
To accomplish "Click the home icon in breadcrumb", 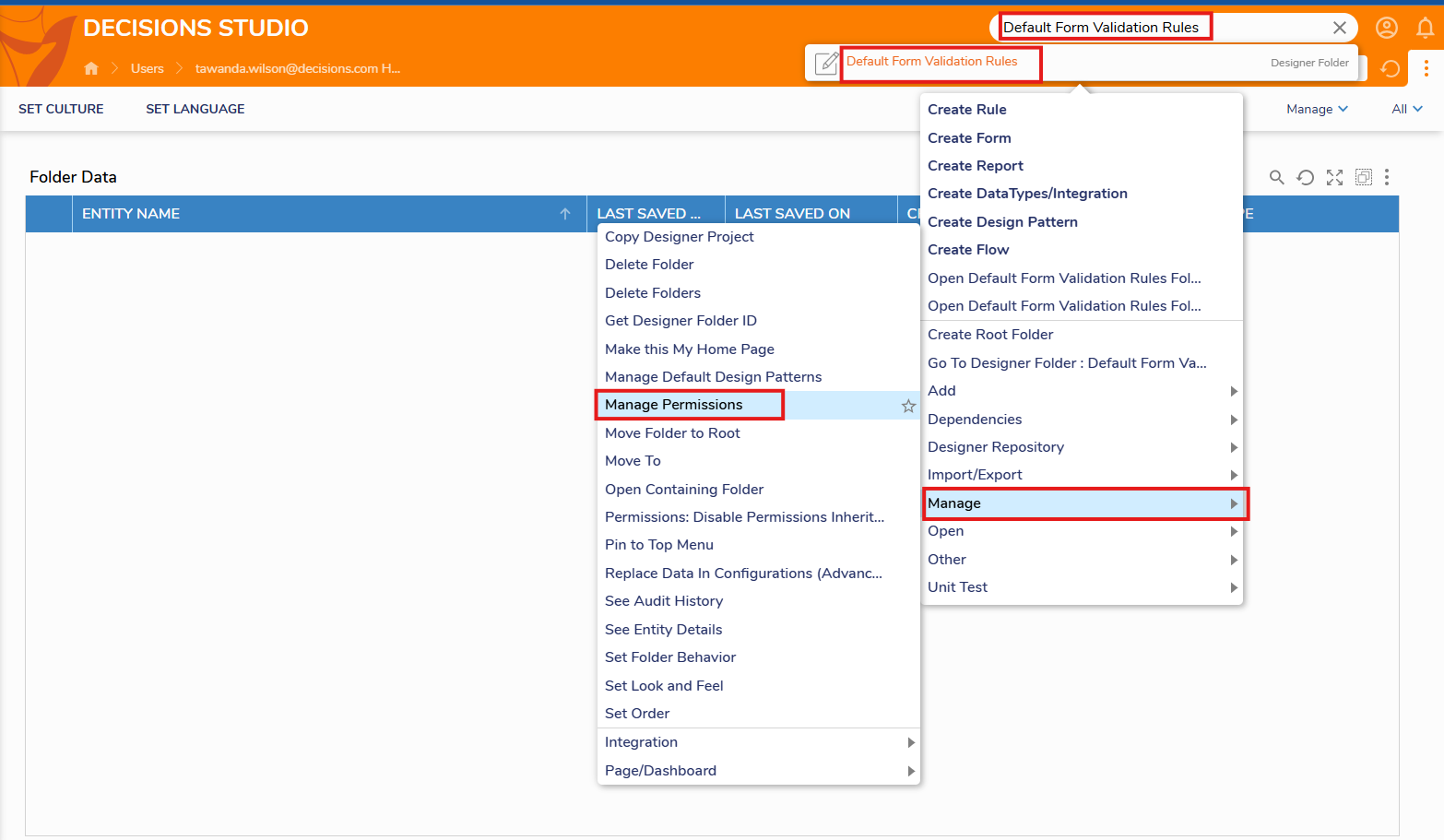I will click(x=91, y=68).
